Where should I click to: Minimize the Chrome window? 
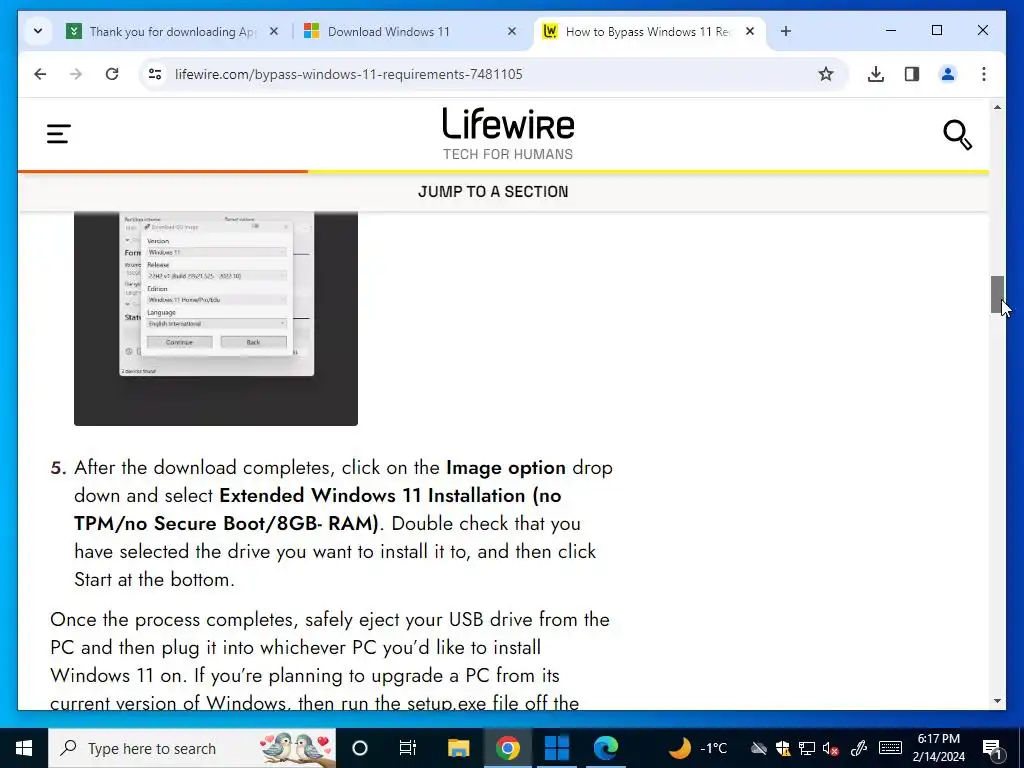point(891,30)
